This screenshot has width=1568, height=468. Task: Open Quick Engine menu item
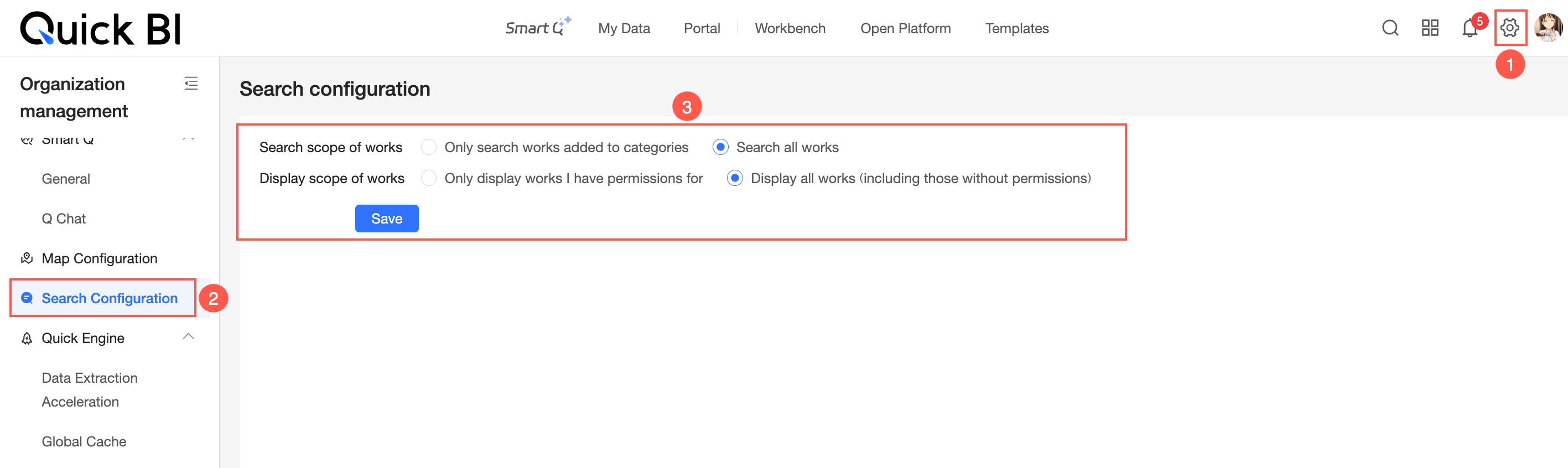click(83, 339)
